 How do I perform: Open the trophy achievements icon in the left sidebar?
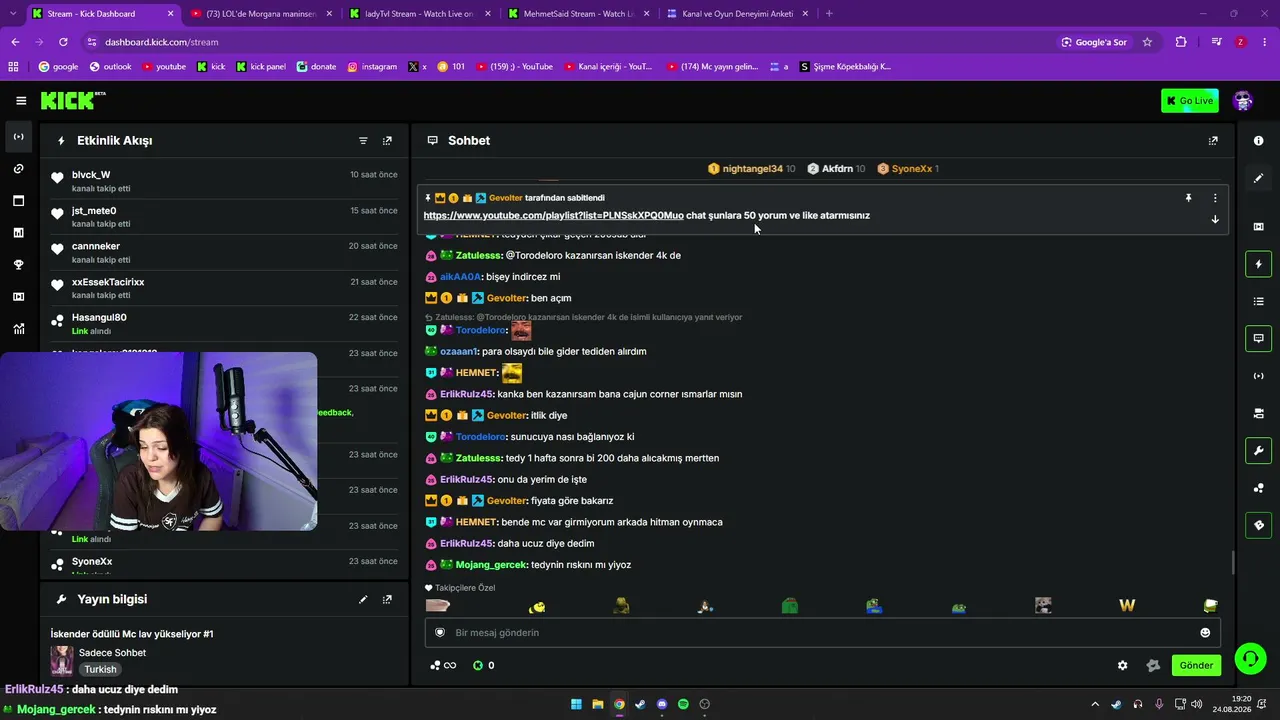click(18, 265)
